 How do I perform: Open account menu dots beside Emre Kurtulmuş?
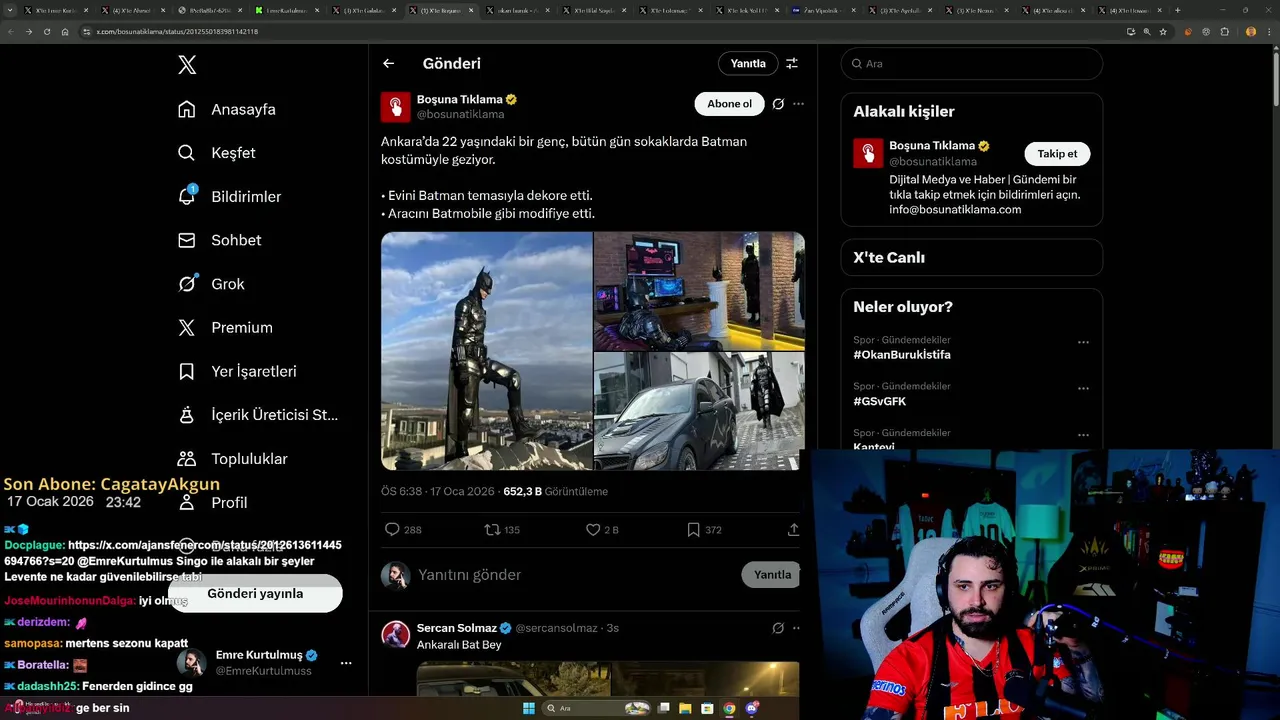346,663
